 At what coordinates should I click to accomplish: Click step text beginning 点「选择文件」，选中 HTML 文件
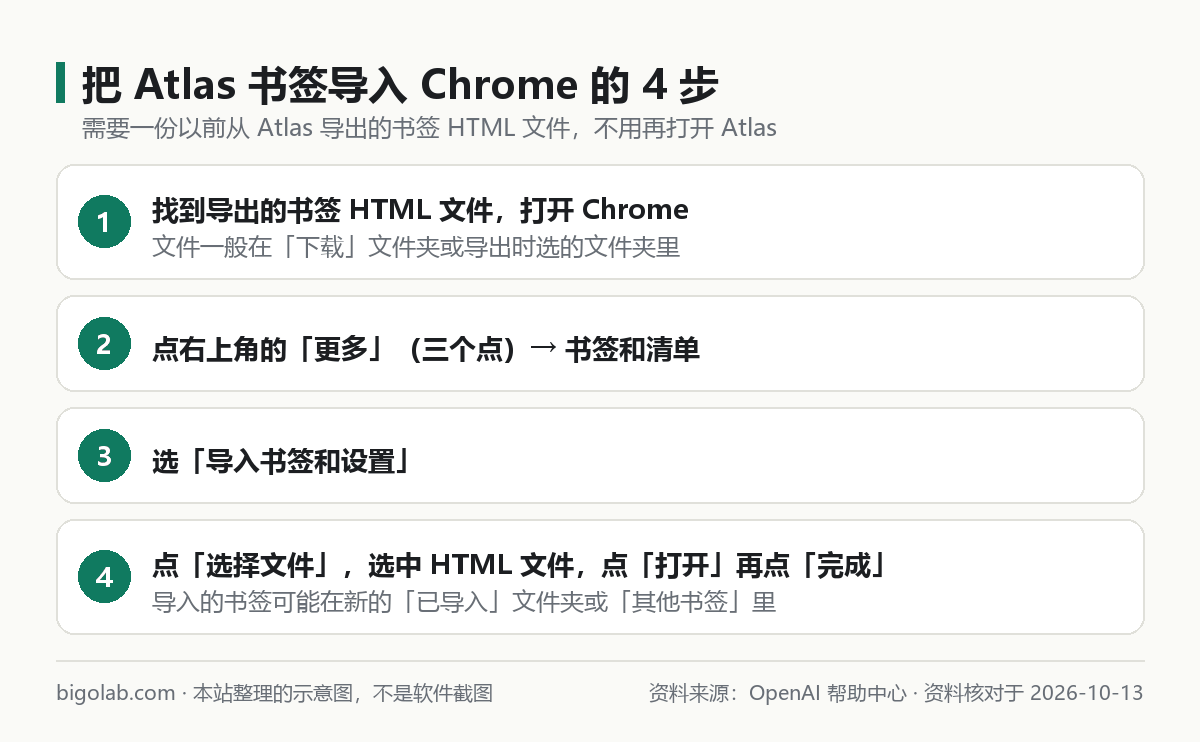point(520,566)
